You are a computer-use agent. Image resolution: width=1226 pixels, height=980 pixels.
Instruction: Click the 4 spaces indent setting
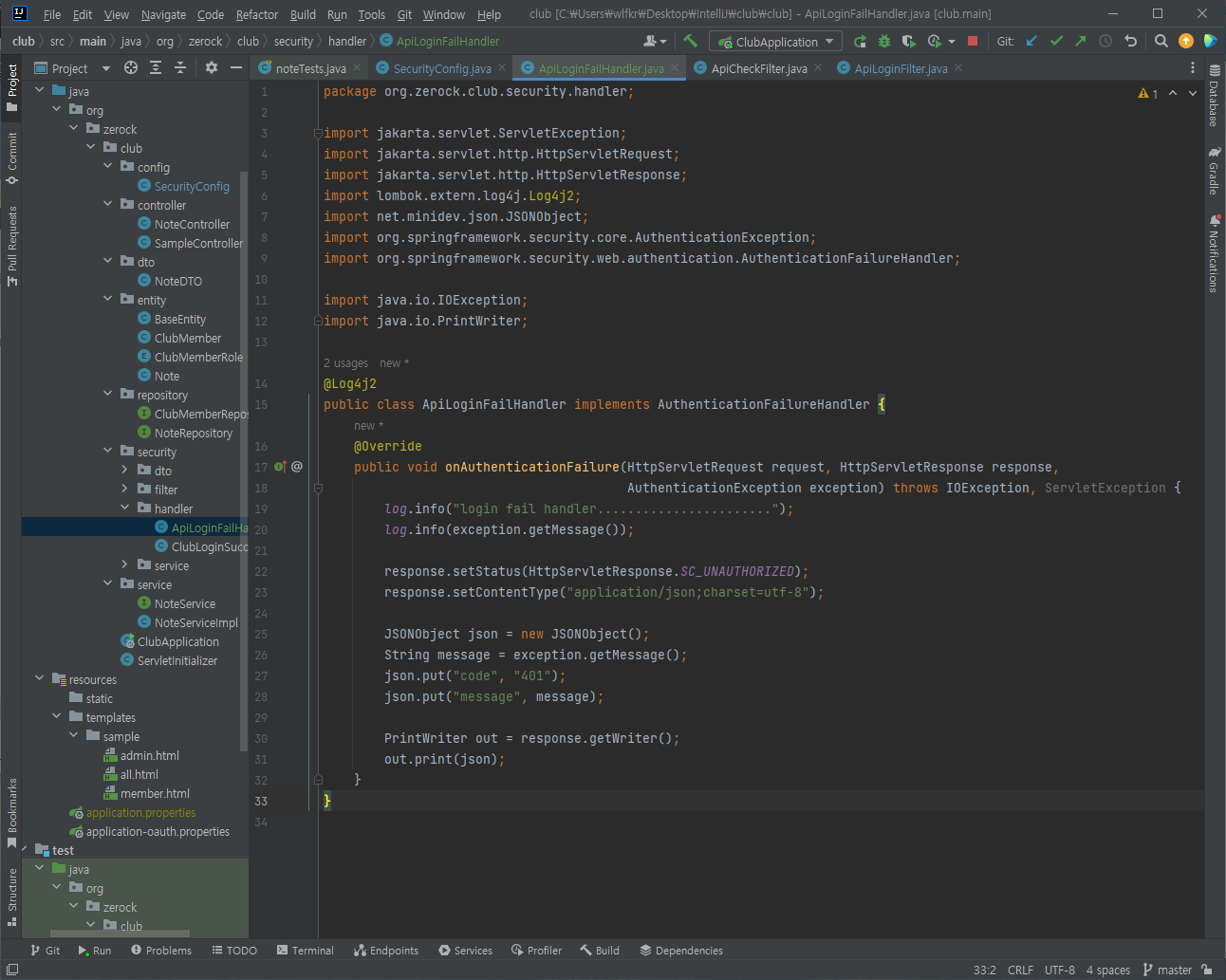(1108, 970)
